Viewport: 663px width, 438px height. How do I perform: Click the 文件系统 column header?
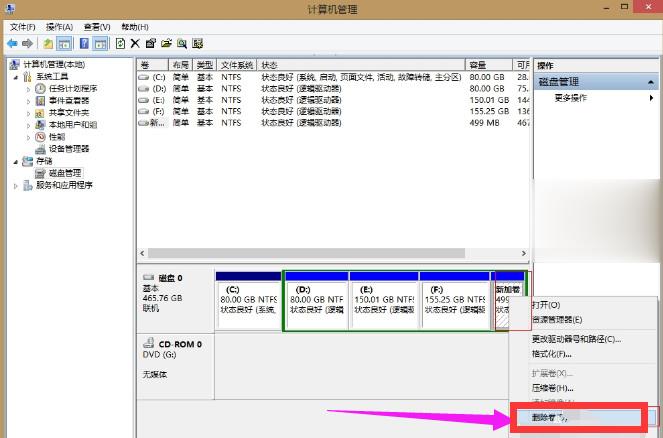(x=237, y=65)
